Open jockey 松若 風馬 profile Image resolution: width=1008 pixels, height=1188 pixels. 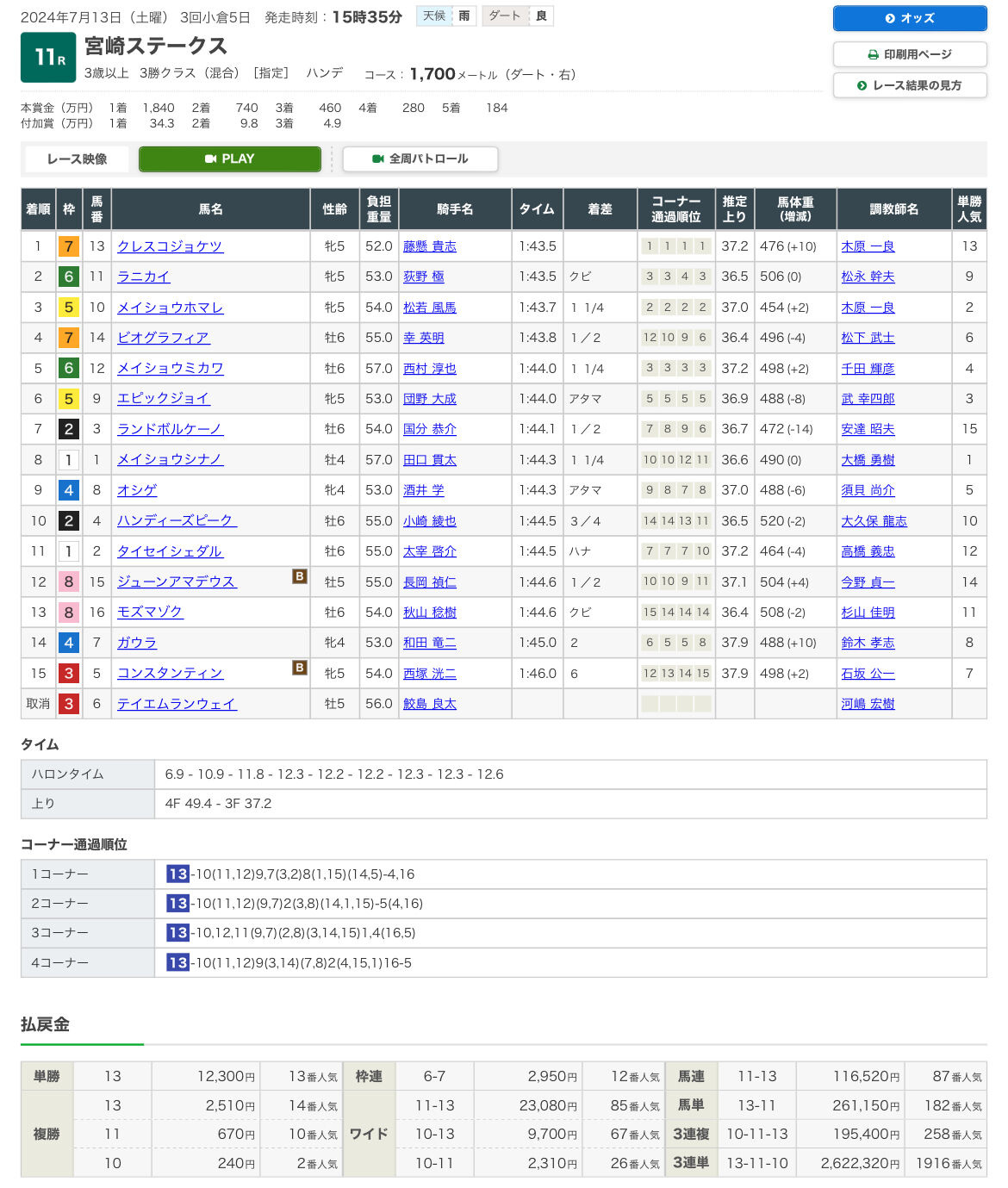430,308
